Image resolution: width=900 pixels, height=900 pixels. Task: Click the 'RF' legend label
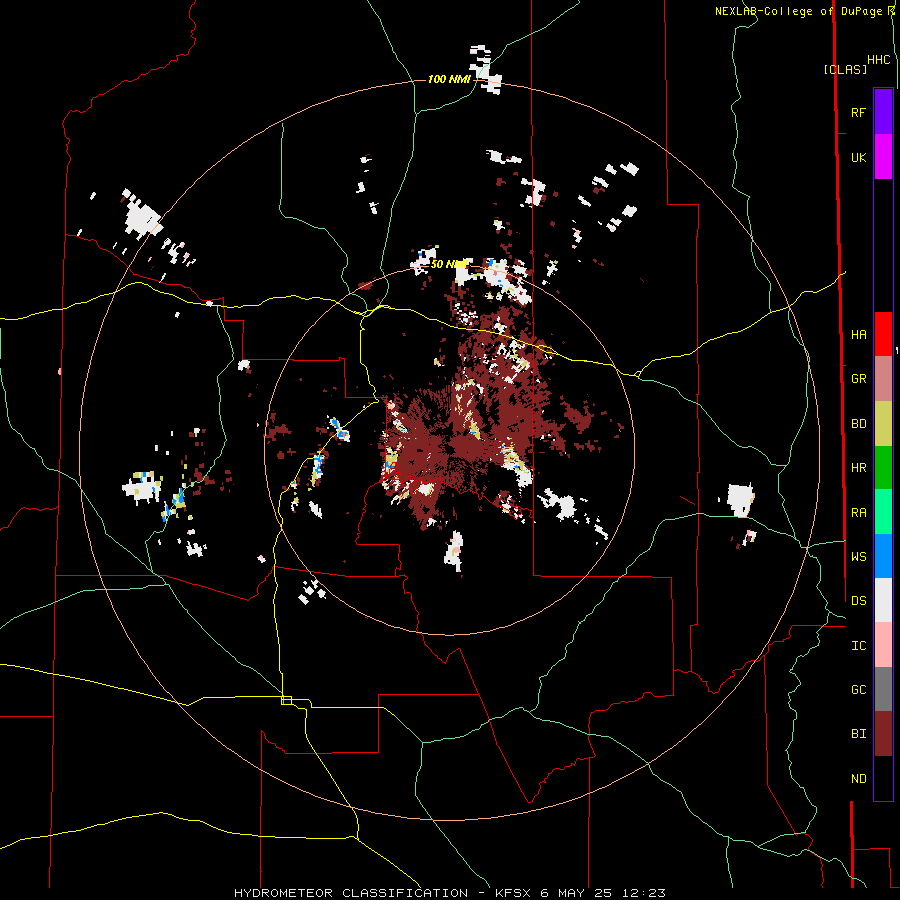858,112
